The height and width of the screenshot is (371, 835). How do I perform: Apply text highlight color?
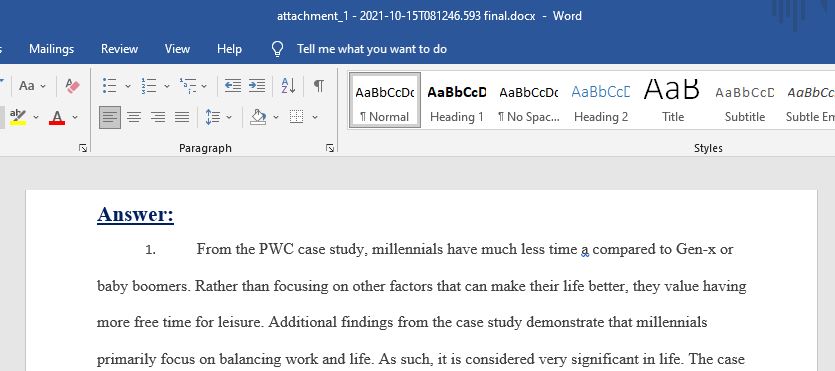tap(18, 117)
